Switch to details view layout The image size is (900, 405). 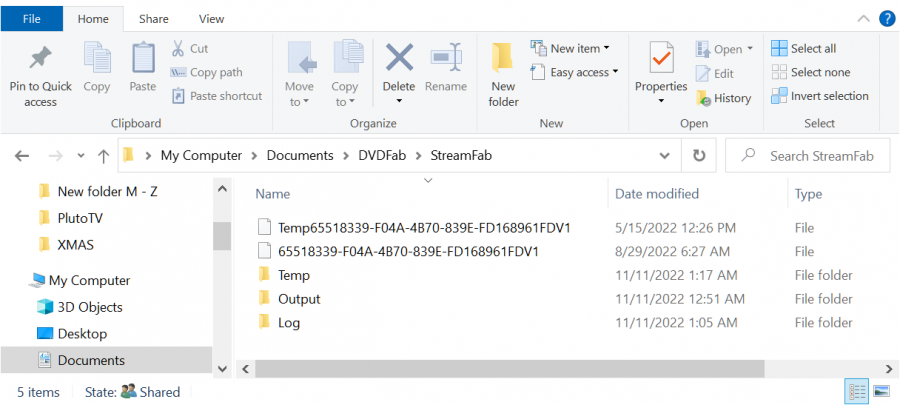click(857, 391)
